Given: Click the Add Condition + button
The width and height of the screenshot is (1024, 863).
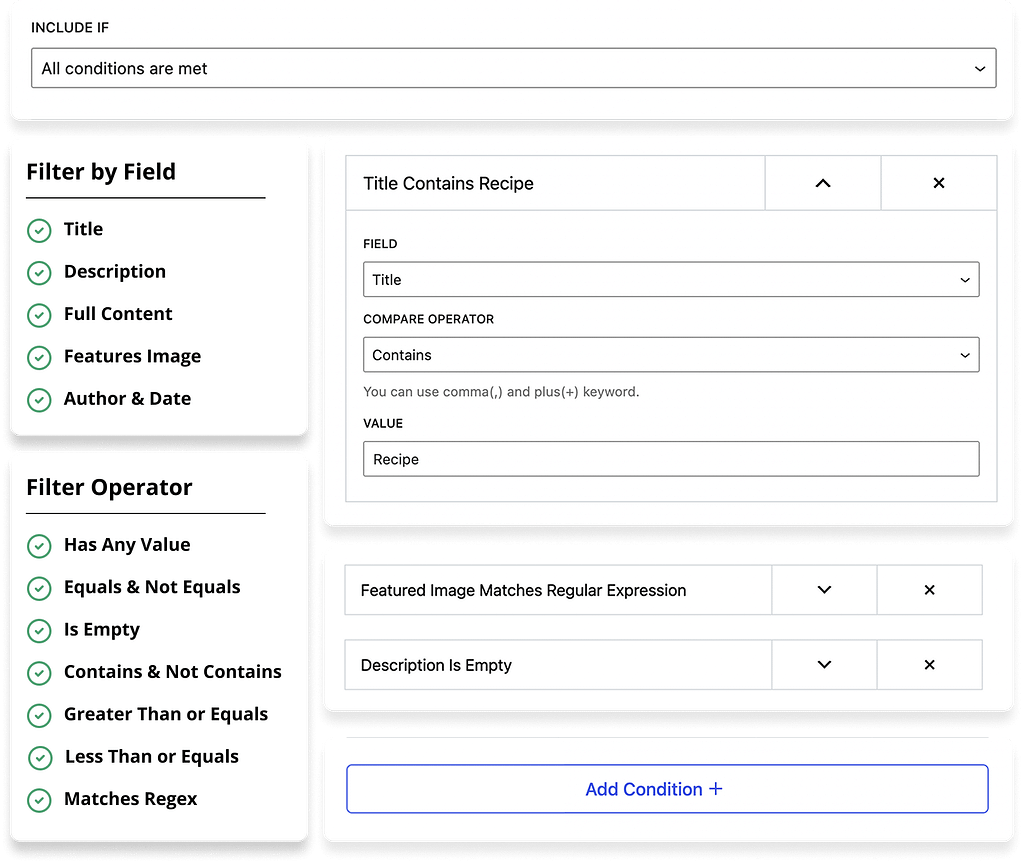Looking at the screenshot, I should [x=667, y=789].
